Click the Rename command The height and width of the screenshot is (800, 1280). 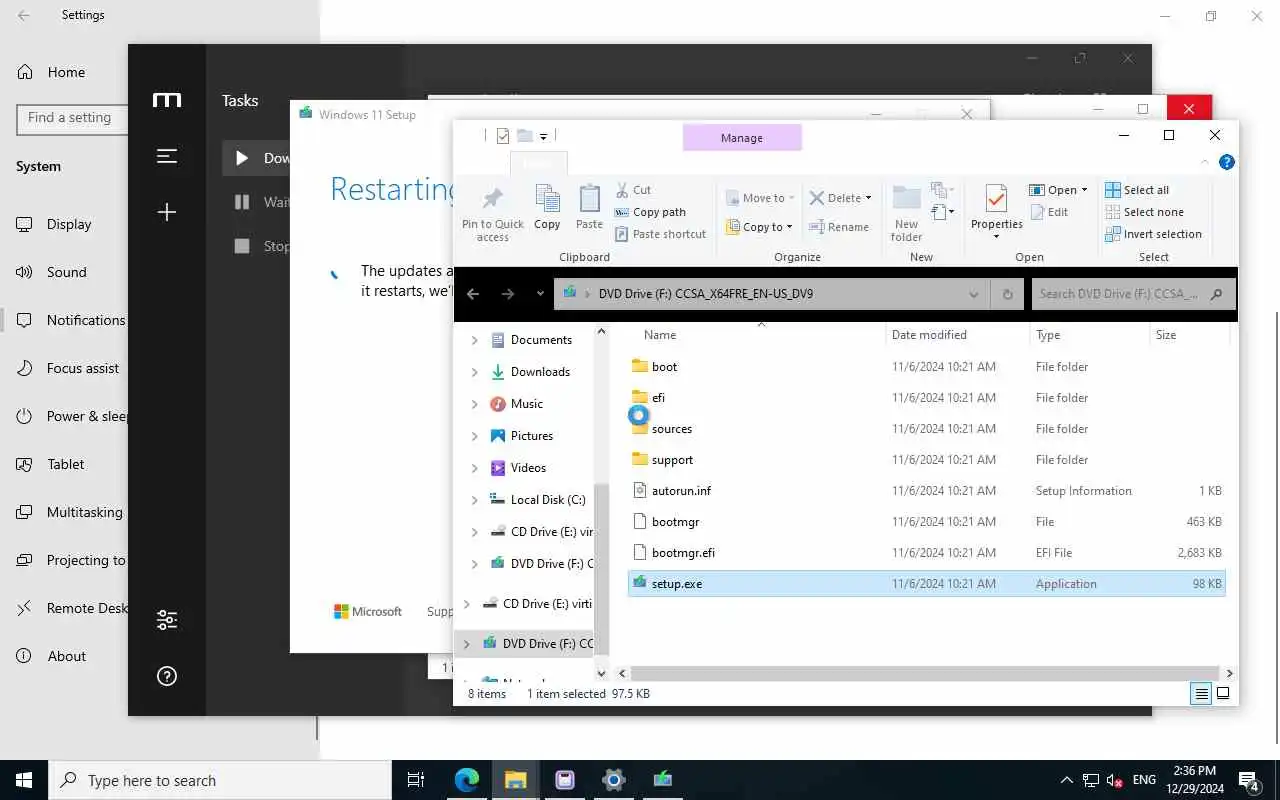[x=839, y=227]
